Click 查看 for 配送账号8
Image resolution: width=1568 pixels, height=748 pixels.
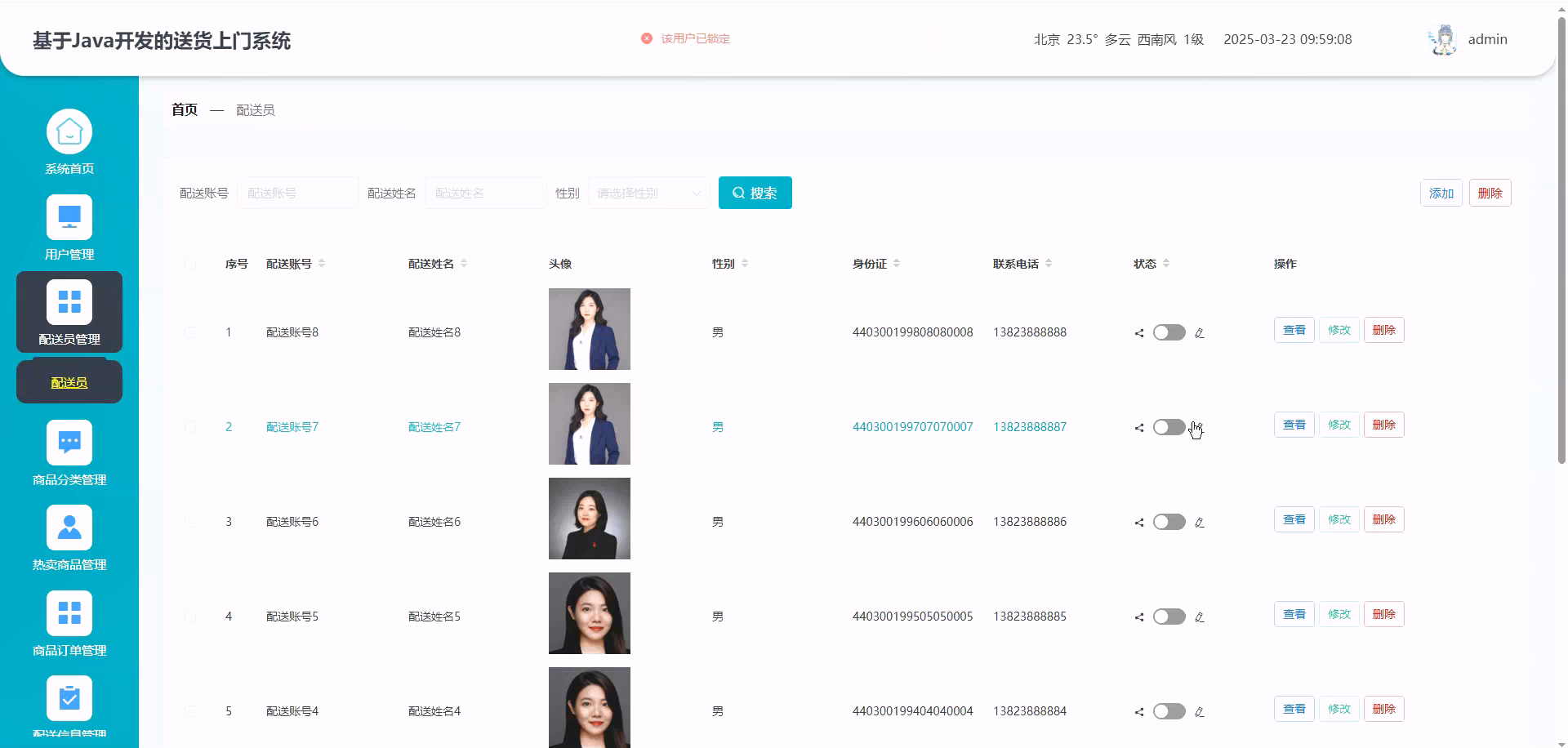tap(1294, 330)
